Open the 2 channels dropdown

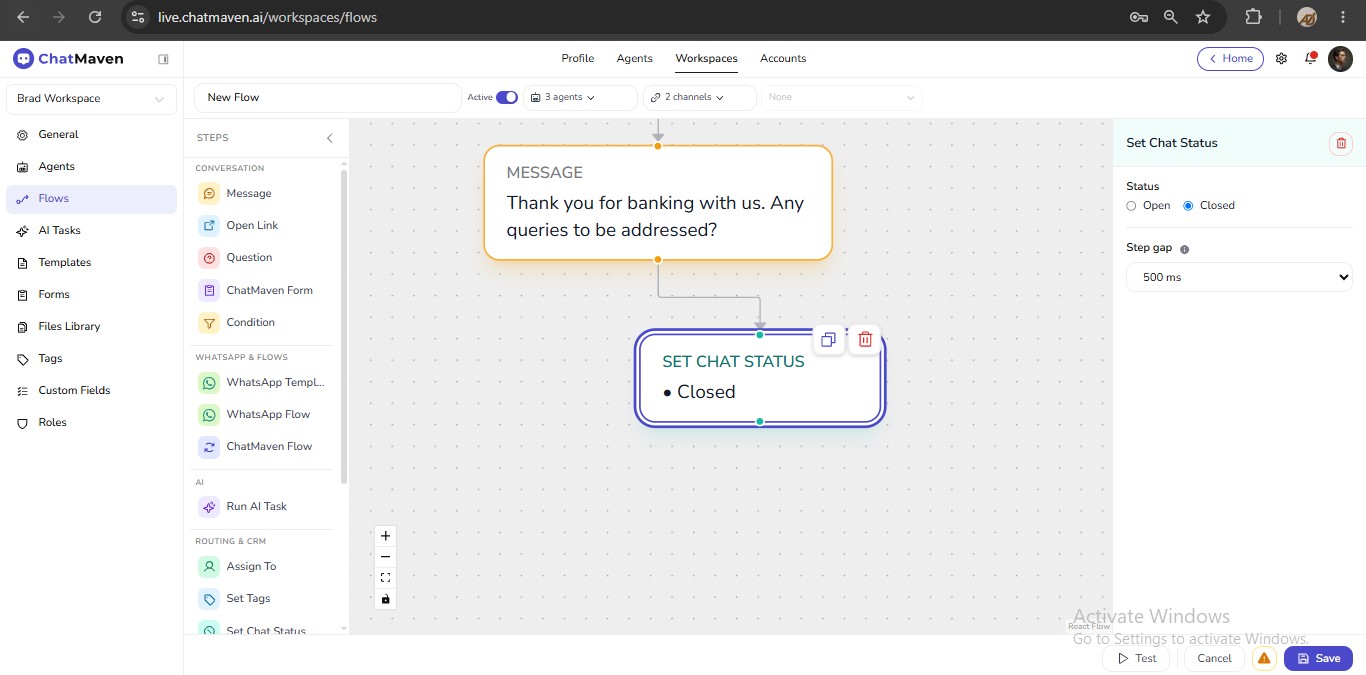700,97
